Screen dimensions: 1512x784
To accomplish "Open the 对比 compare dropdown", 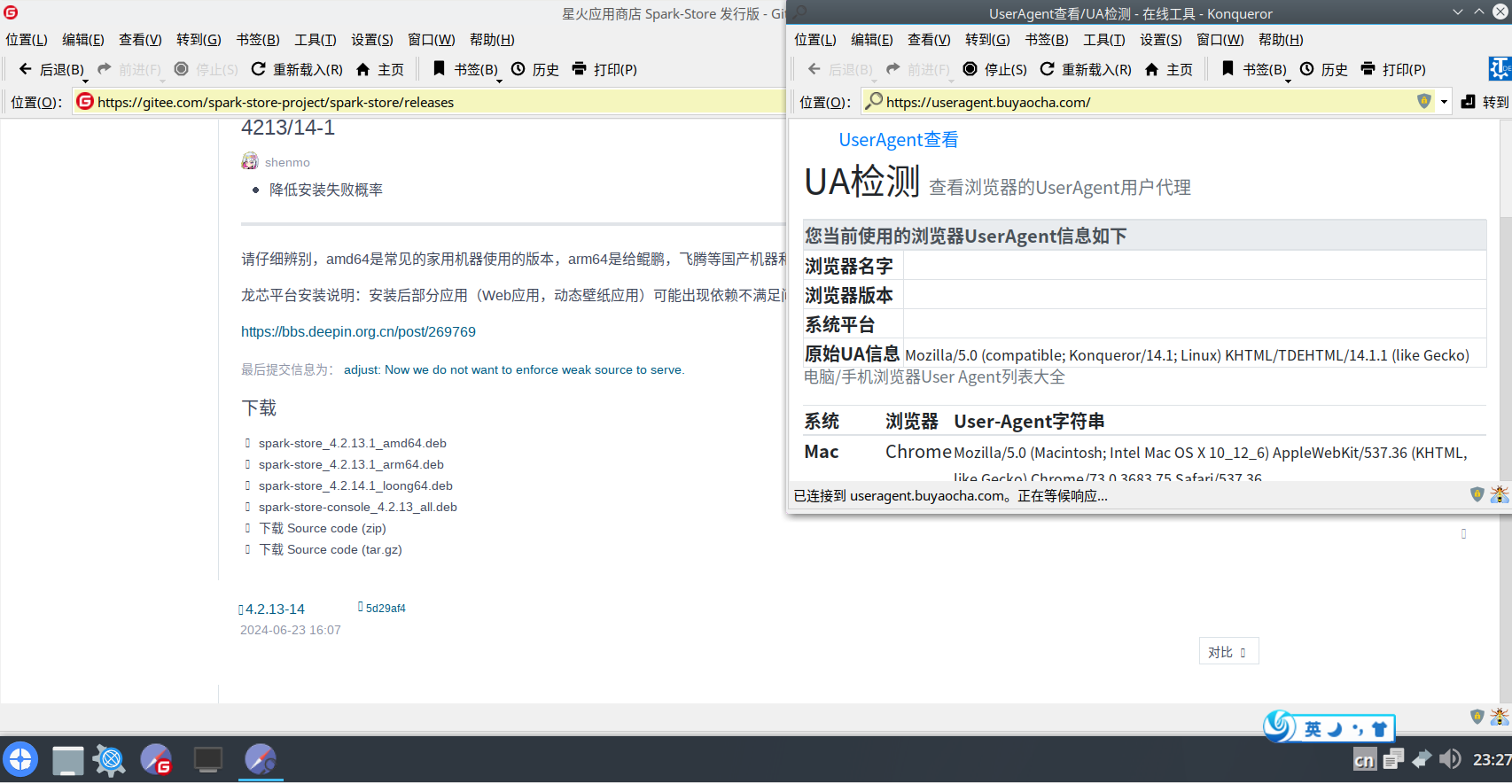I will point(1228,652).
